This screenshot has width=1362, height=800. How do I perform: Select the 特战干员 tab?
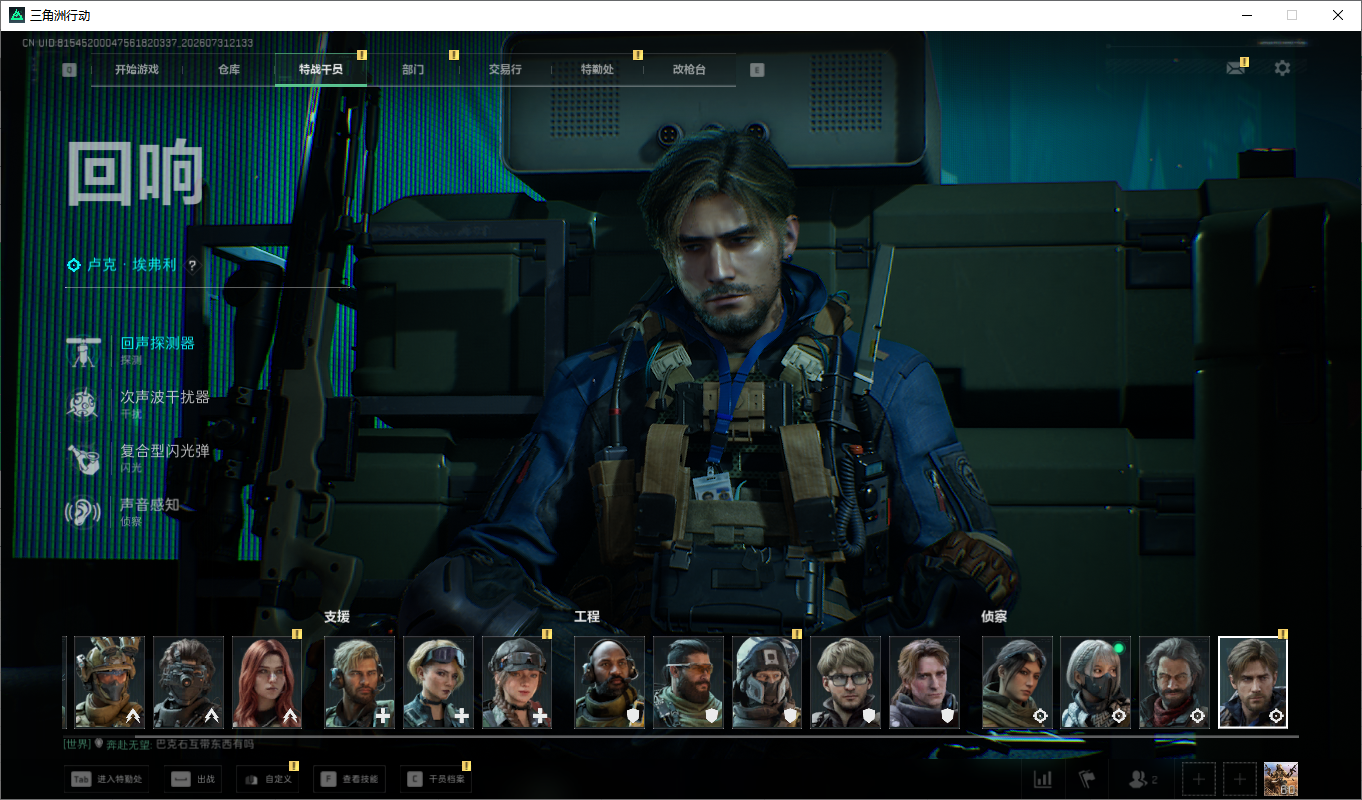[321, 70]
